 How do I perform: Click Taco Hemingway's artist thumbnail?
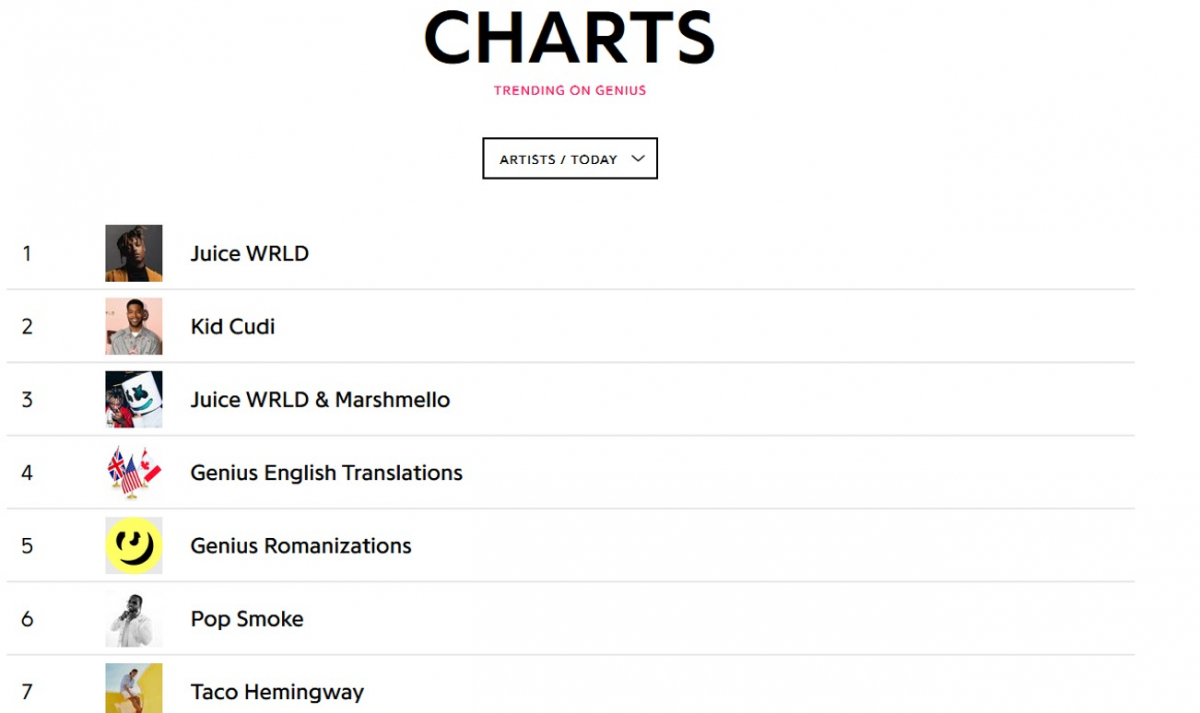coord(134,688)
